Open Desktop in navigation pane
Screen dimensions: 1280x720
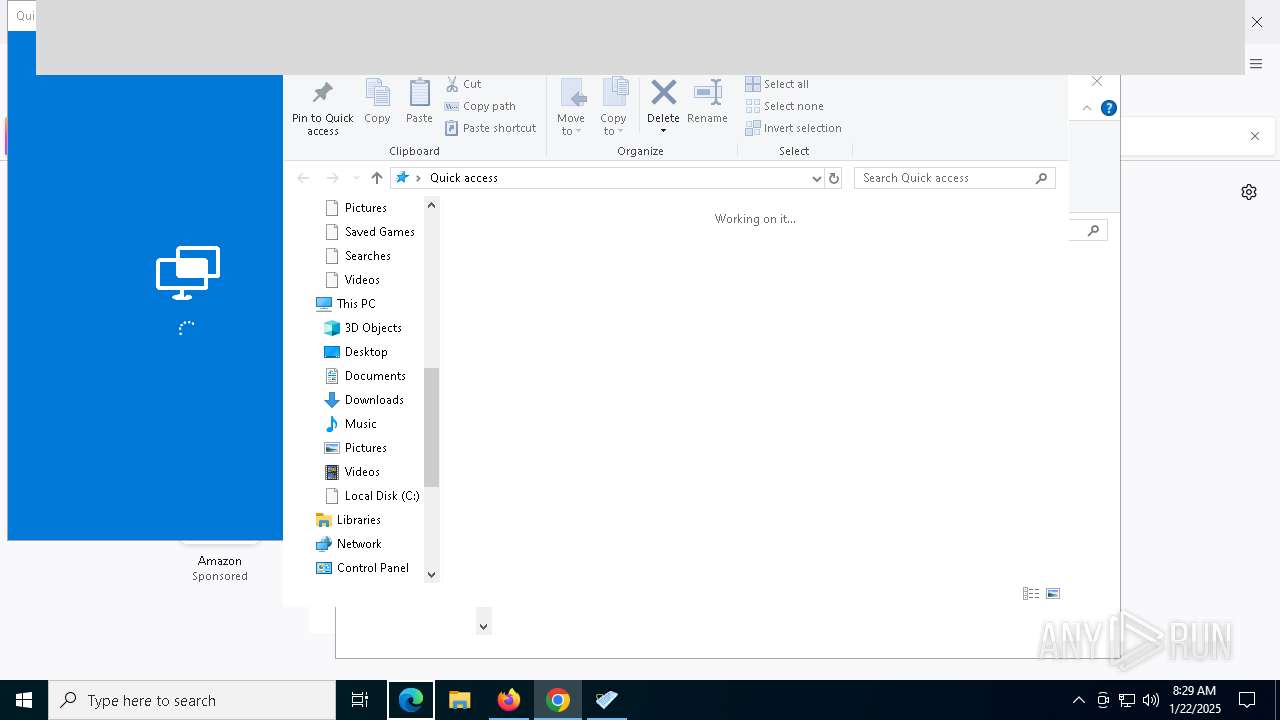point(356,352)
